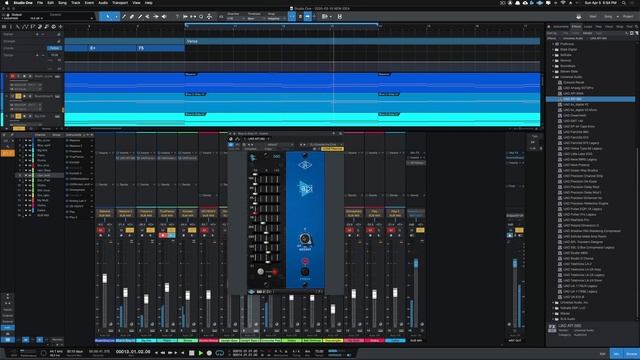Select the Eraser tool in the toolbar
This screenshot has height=360, width=640.
coord(132,17)
